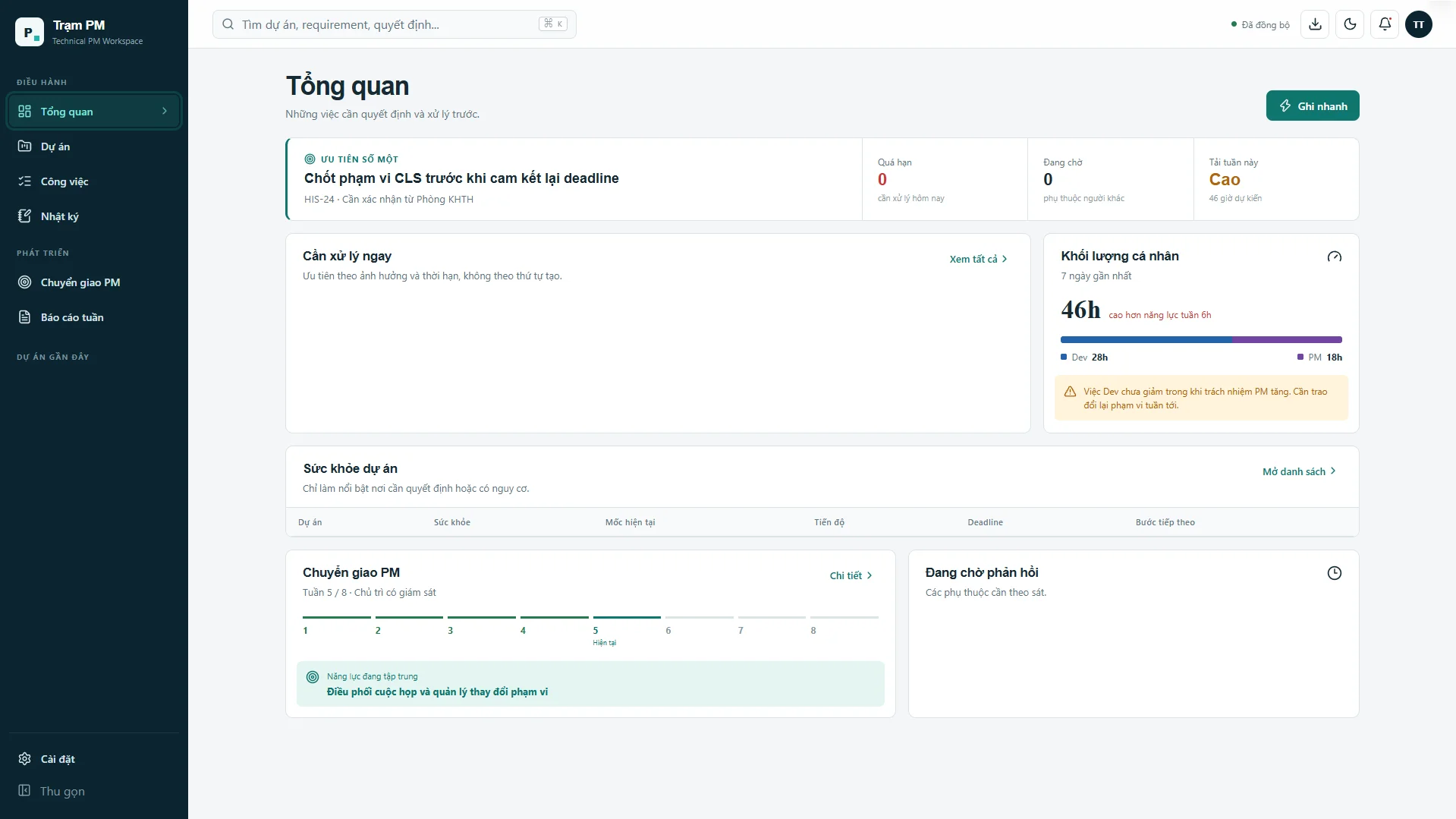This screenshot has height=819, width=1456.
Task: Select week 8 step in handover timeline
Action: (844, 625)
